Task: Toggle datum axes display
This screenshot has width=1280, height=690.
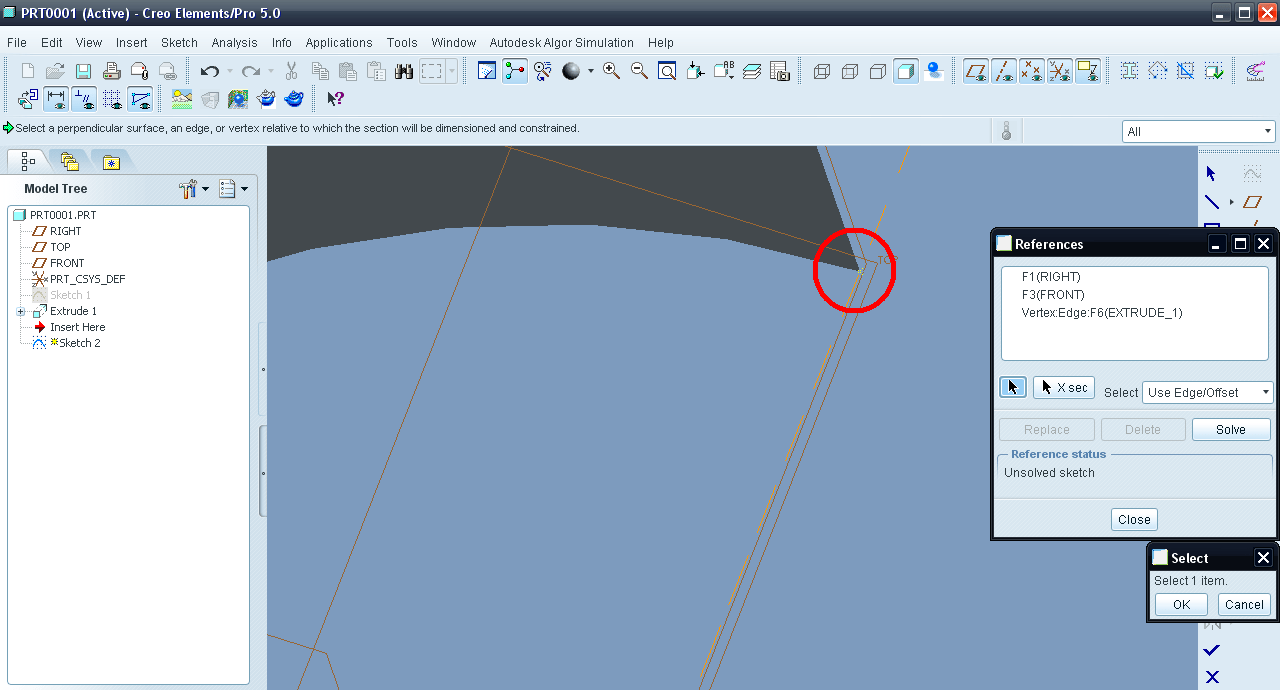Action: pos(1004,71)
